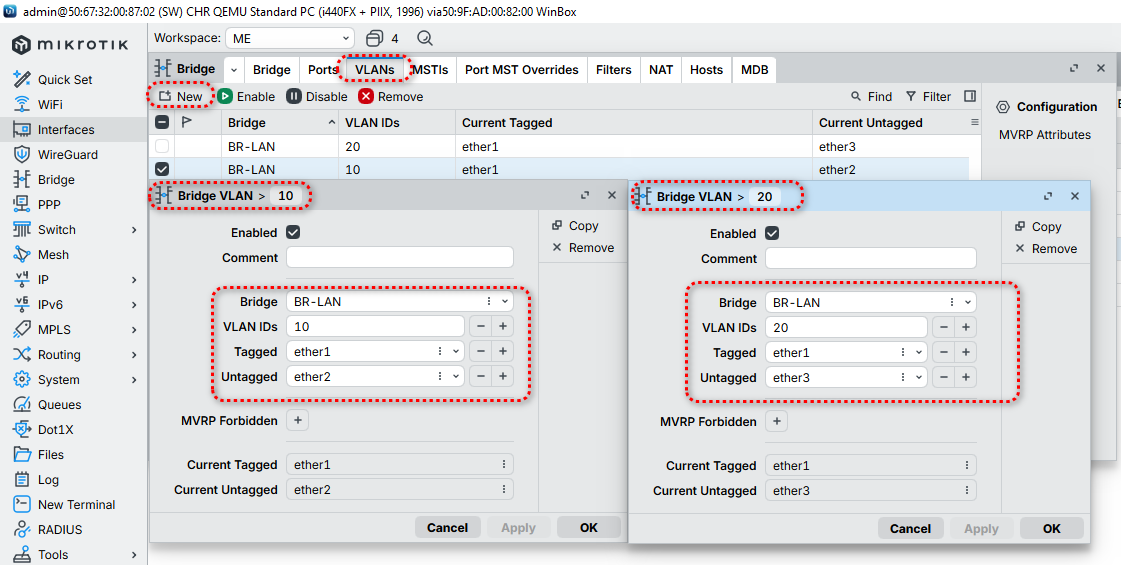This screenshot has width=1121, height=565.
Task: Click the red Remove toolbar icon
Action: (366, 96)
